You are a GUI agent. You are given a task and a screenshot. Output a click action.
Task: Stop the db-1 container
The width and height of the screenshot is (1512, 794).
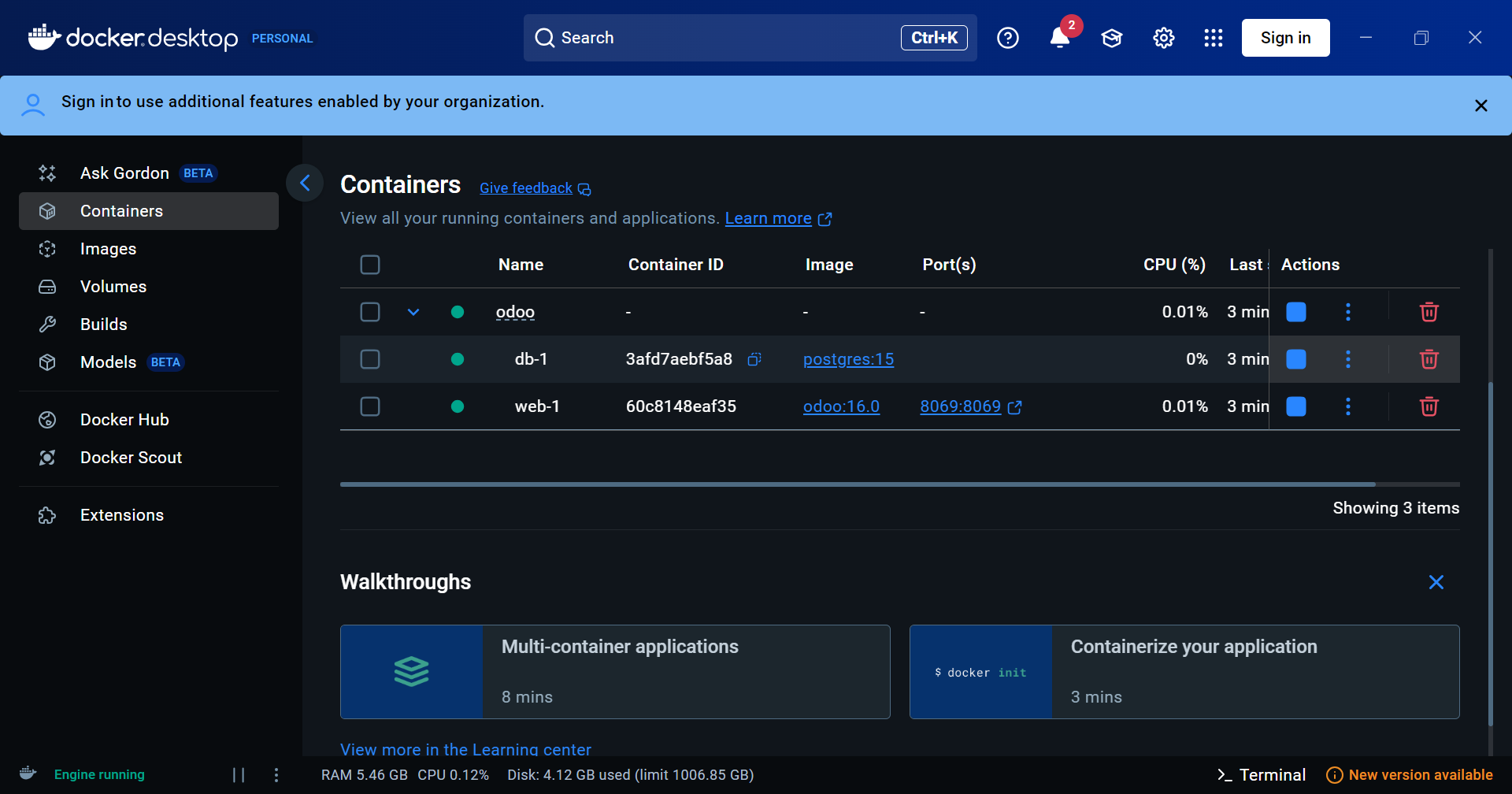(1296, 359)
